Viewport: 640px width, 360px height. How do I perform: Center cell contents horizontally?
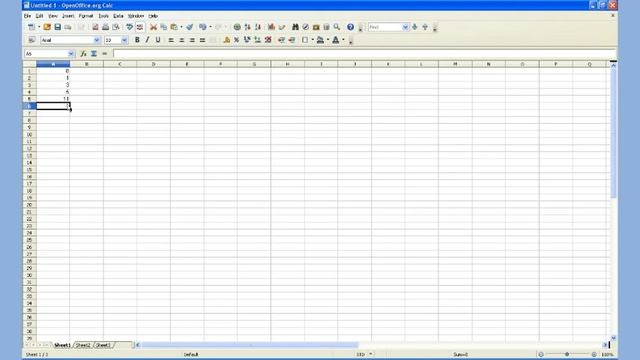(182, 40)
